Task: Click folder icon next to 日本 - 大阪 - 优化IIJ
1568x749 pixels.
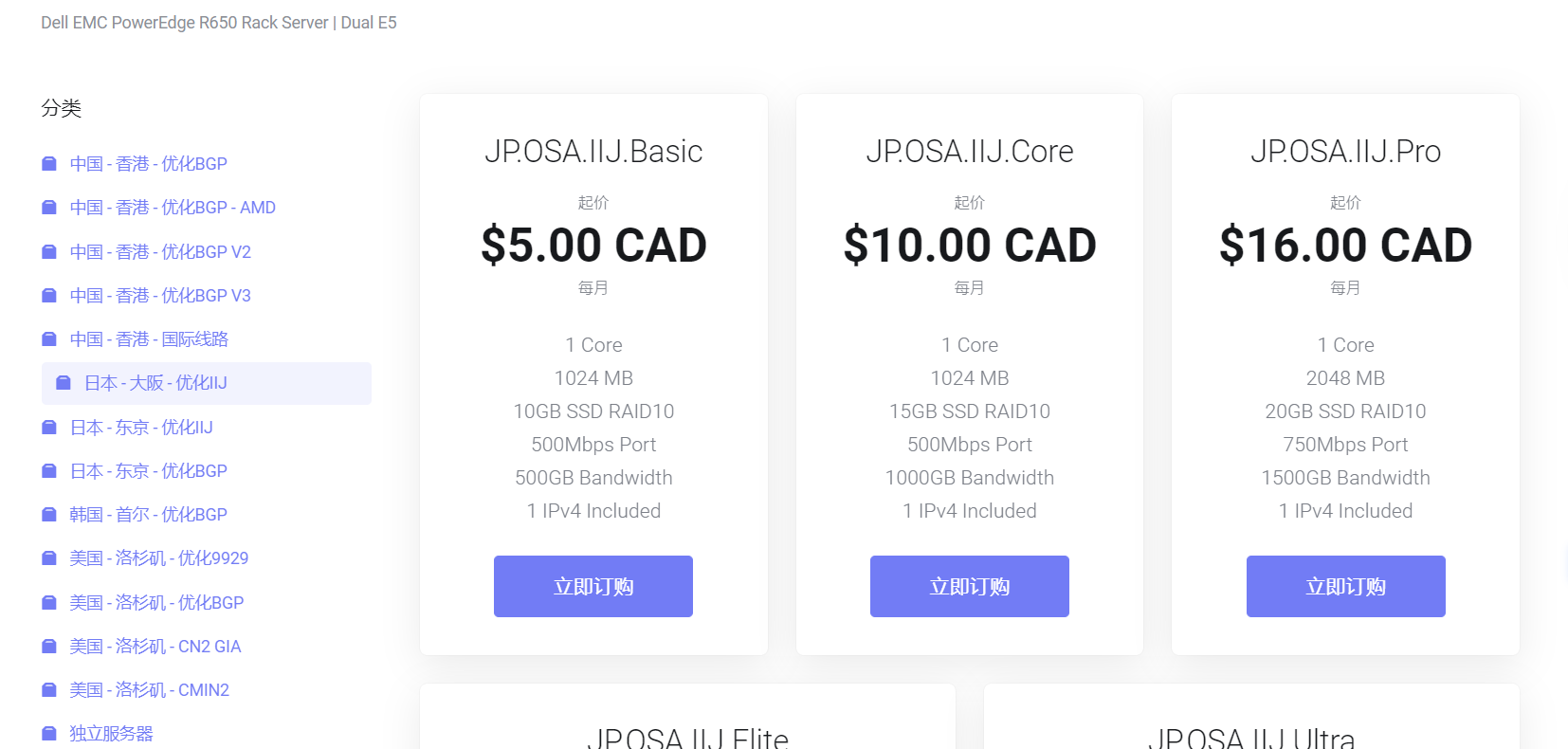Action: coord(64,383)
